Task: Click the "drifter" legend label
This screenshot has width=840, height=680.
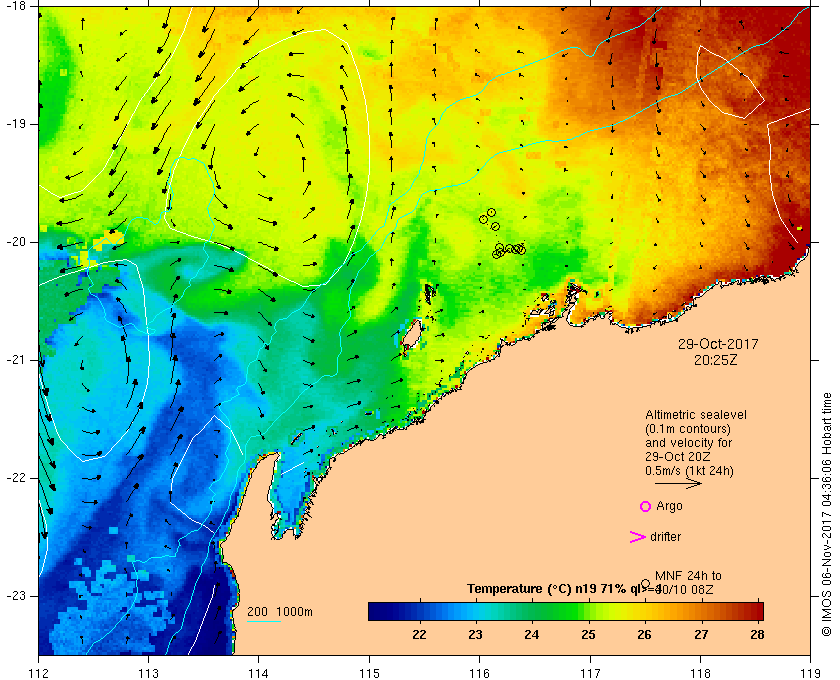Action: tap(665, 537)
